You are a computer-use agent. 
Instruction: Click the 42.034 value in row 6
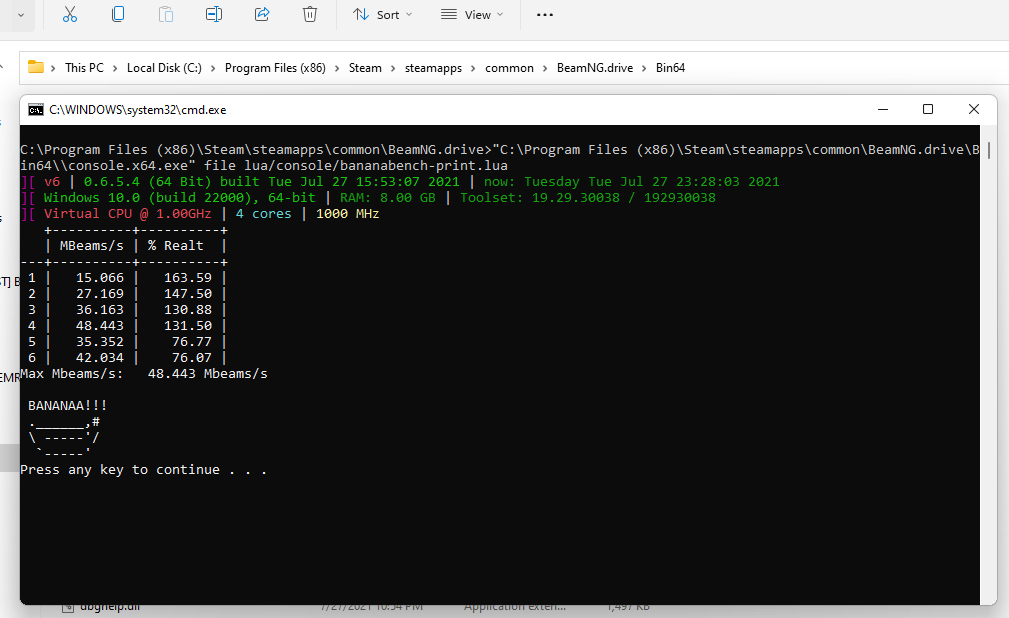[x=100, y=357]
